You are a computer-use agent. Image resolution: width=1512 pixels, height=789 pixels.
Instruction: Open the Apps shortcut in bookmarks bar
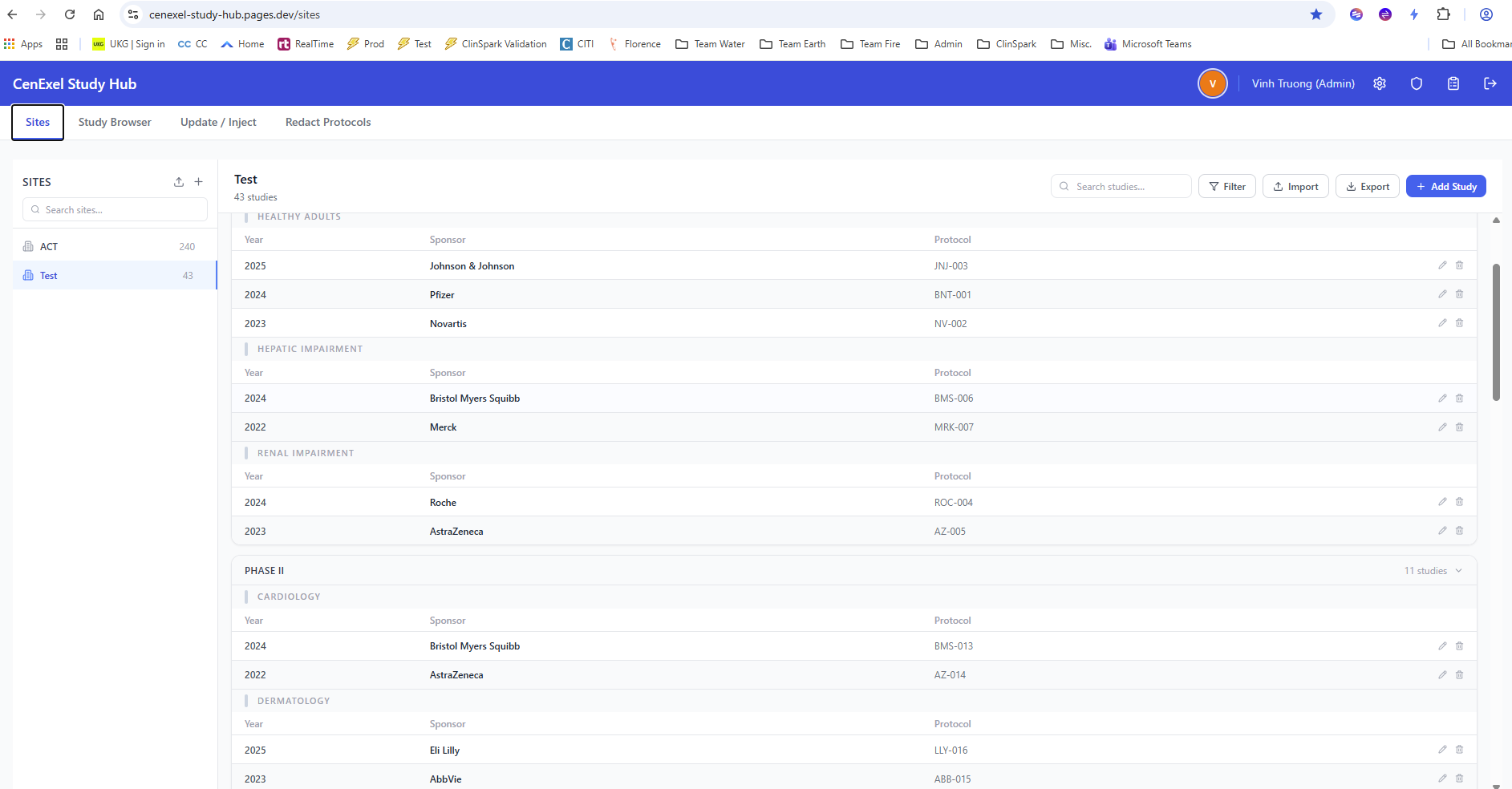(x=23, y=44)
